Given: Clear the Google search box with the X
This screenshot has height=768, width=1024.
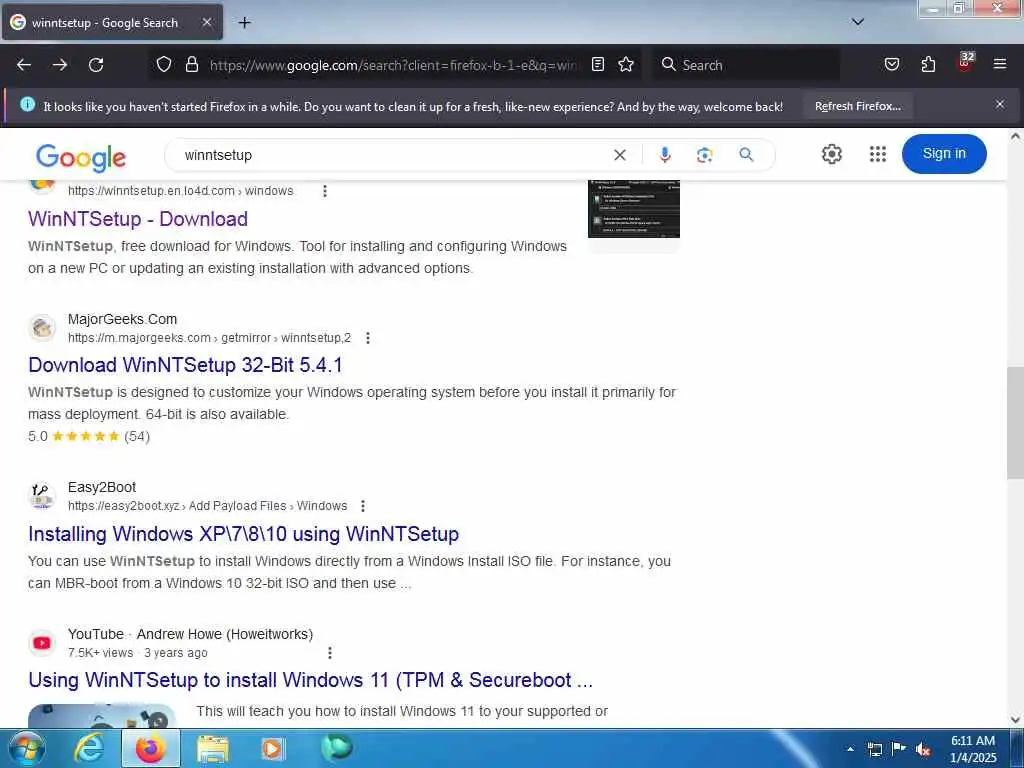Looking at the screenshot, I should [620, 155].
